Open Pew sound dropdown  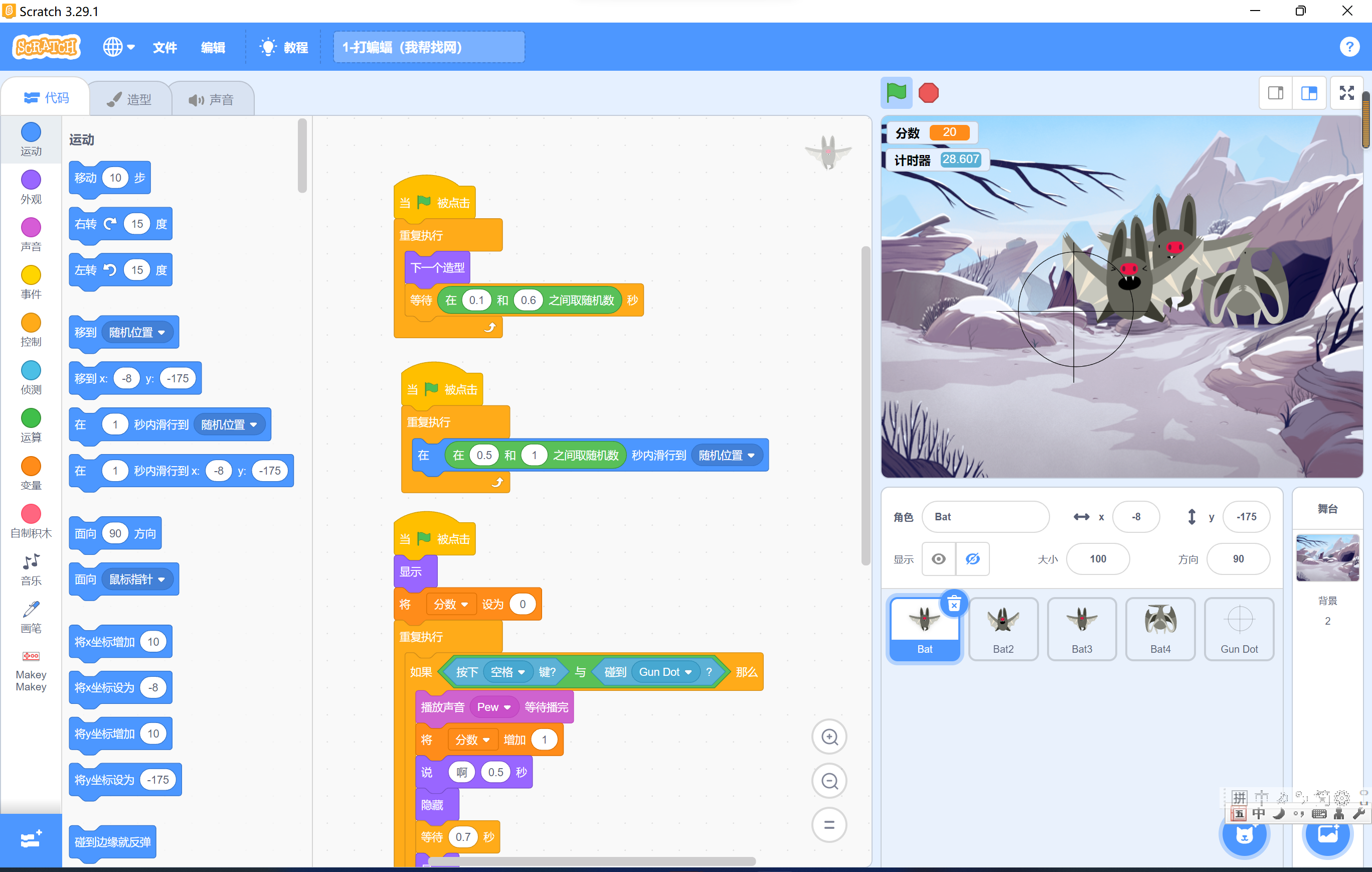click(x=493, y=707)
